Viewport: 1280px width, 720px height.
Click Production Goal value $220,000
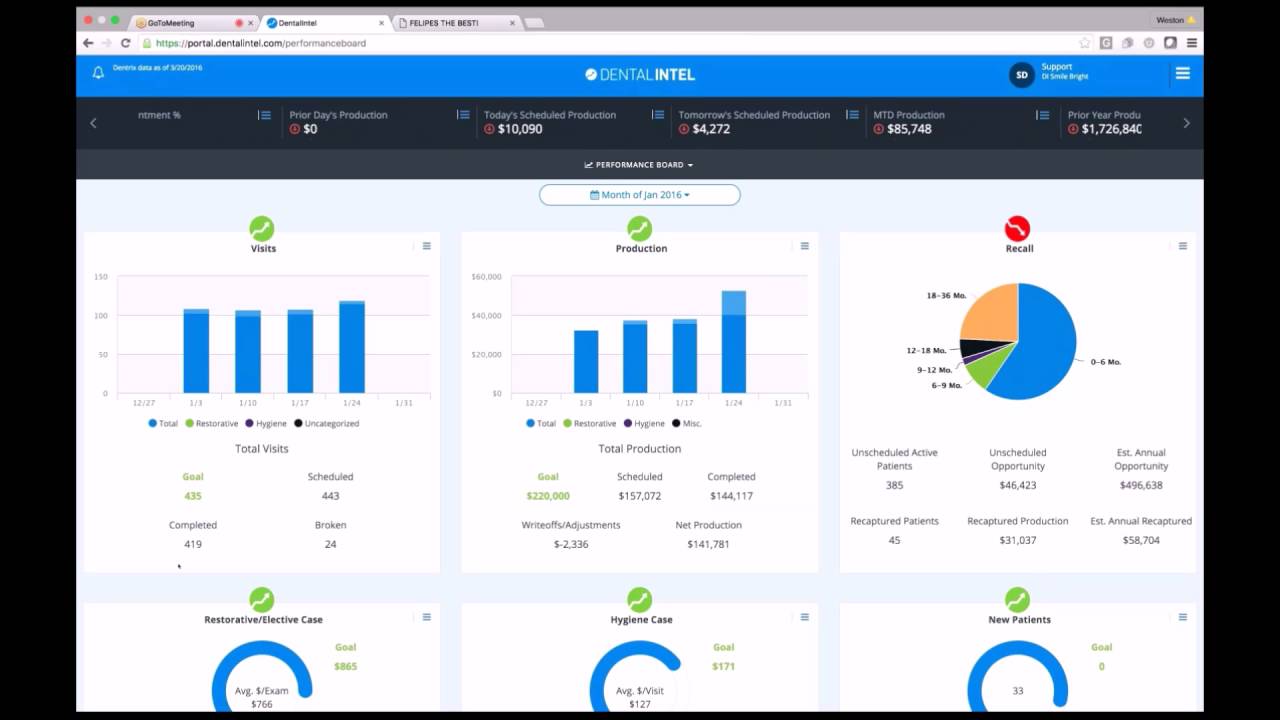click(x=548, y=496)
